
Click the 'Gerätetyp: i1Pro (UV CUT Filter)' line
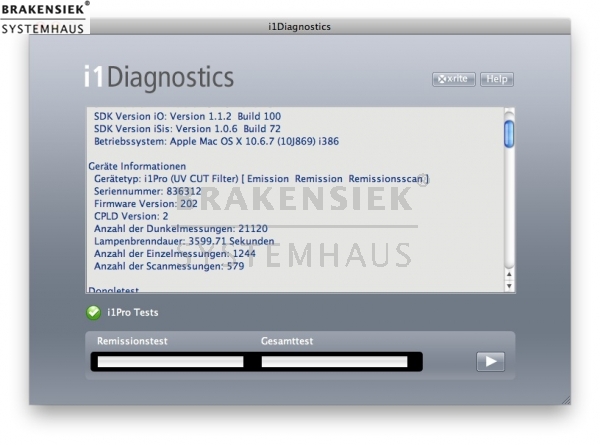pyautogui.click(x=261, y=179)
